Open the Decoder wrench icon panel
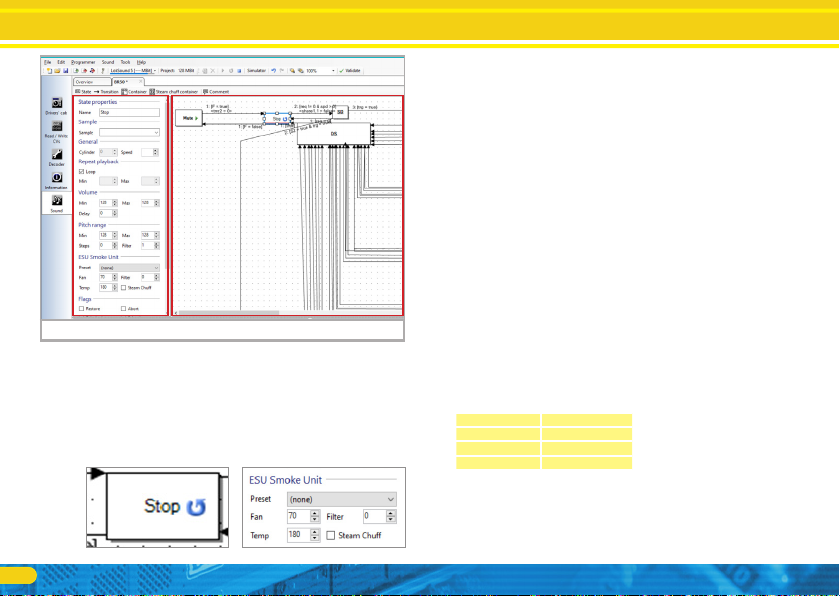Screen dimensions: 840x596 coord(57,155)
